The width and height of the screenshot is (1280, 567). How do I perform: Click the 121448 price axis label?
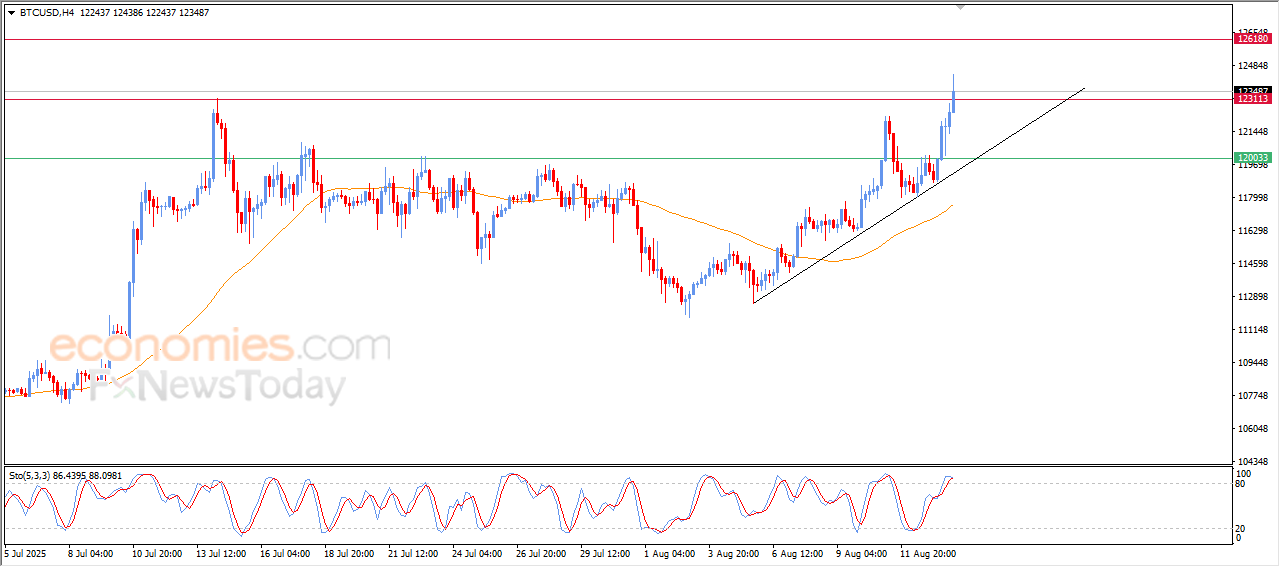(x=1254, y=132)
